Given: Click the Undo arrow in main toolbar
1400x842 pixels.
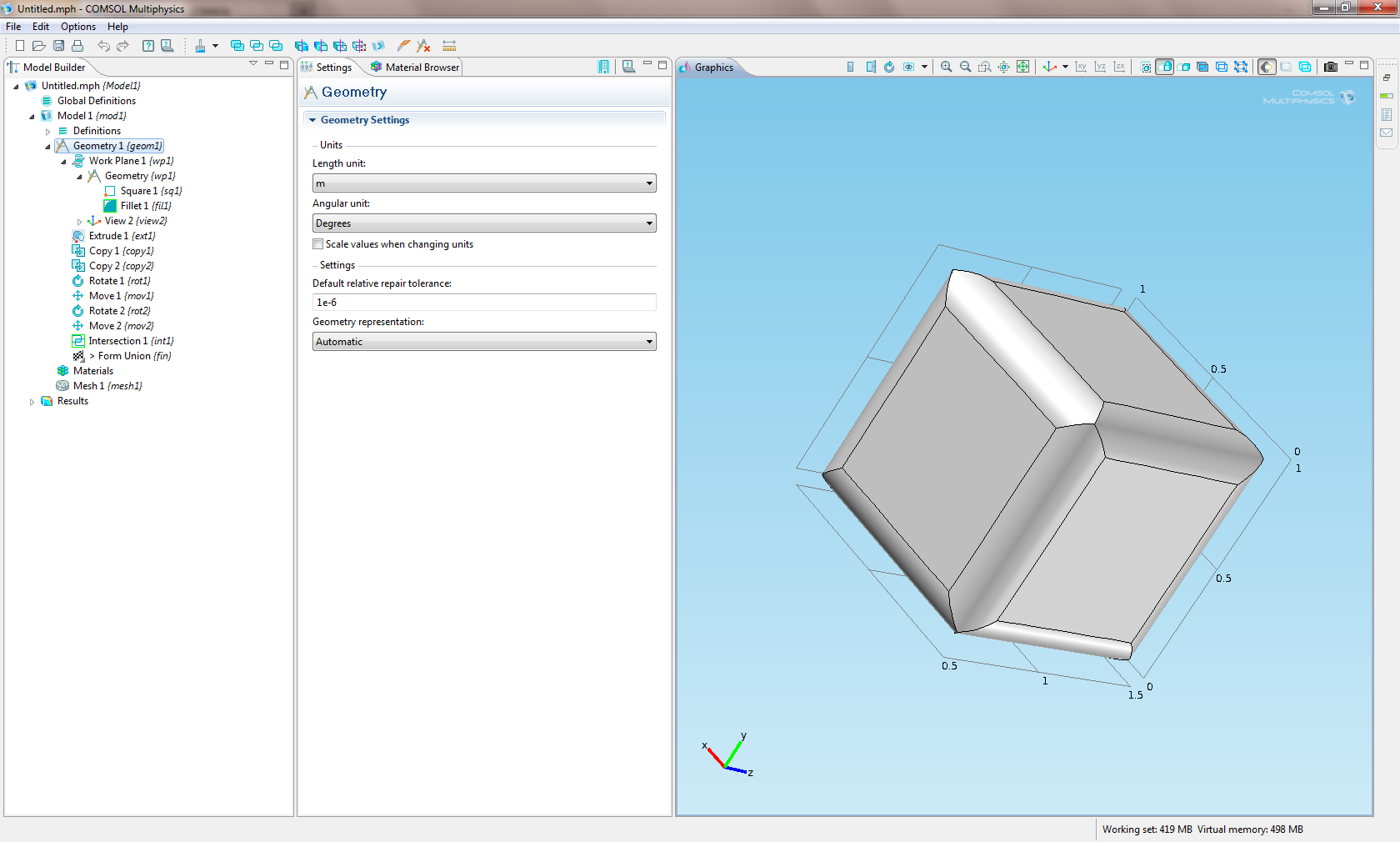Looking at the screenshot, I should tap(103, 46).
